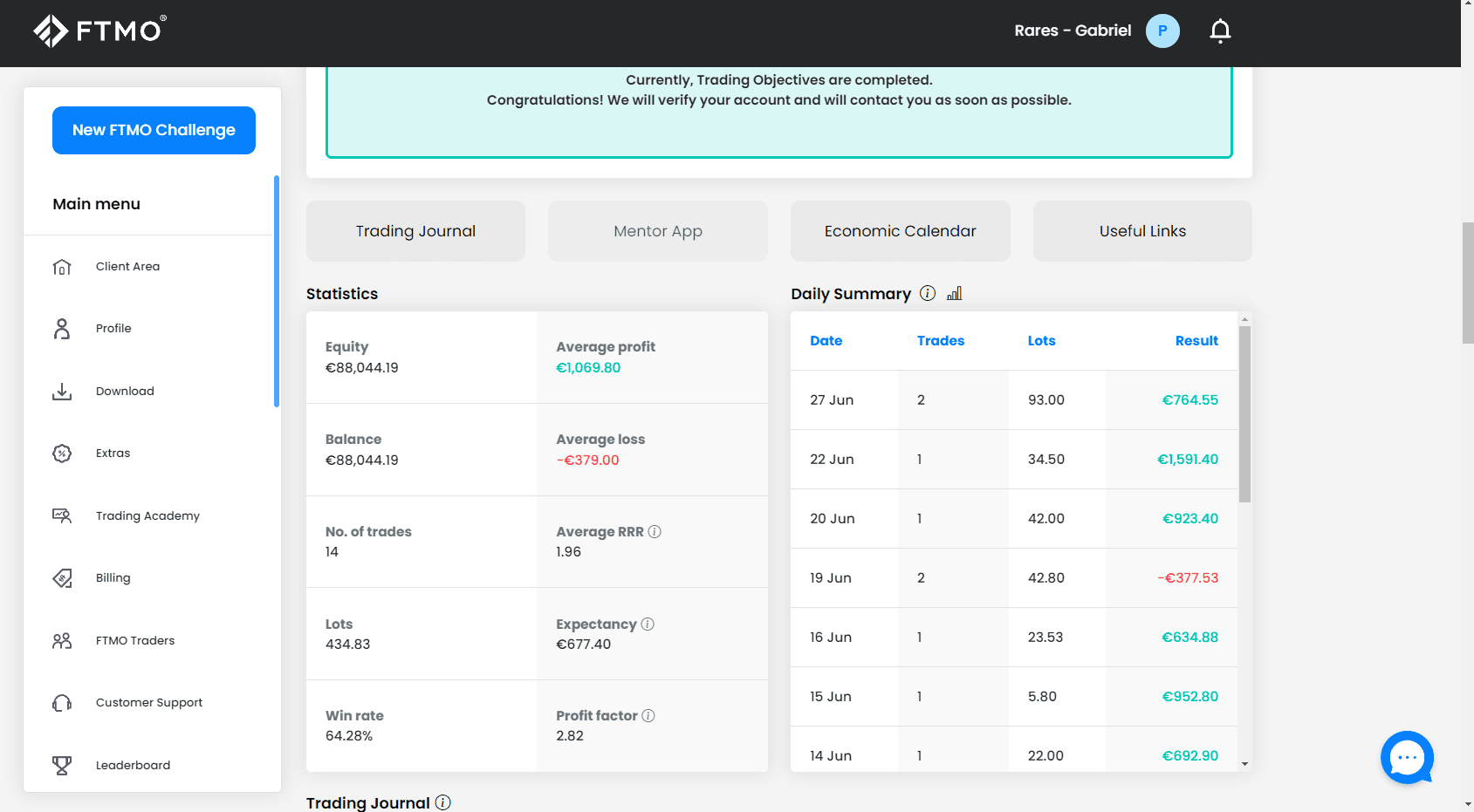This screenshot has width=1474, height=812.
Task: Click the Average loss value -€379.00
Action: [587, 461]
